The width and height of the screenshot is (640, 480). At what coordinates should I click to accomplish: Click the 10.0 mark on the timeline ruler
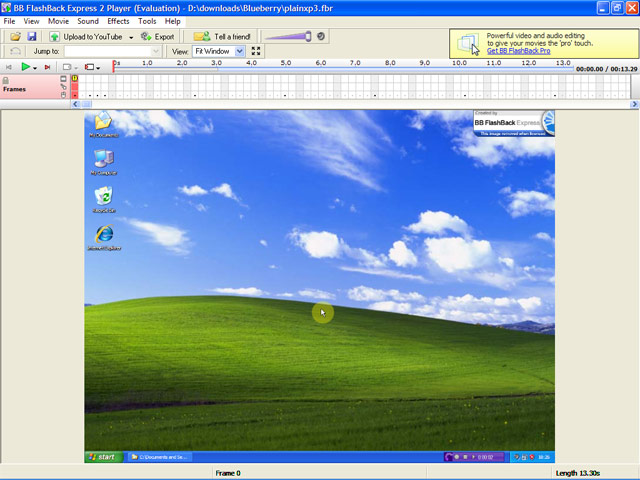(459, 63)
